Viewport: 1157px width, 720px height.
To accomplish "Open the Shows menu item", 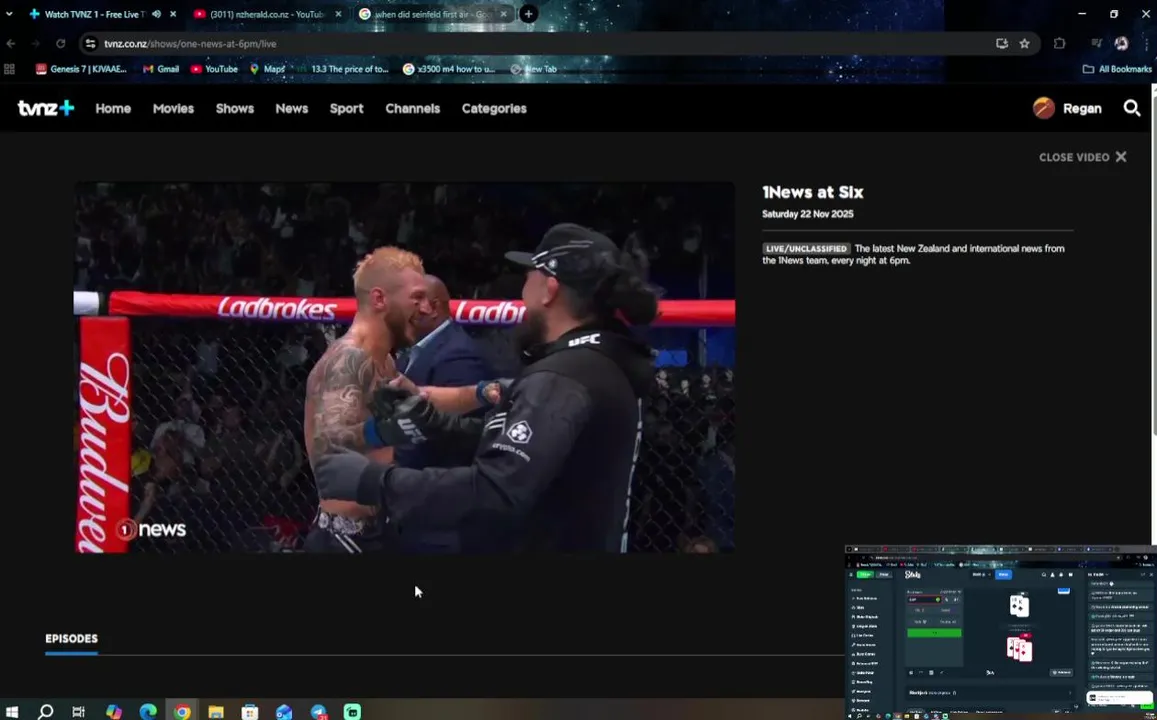I will 235,108.
